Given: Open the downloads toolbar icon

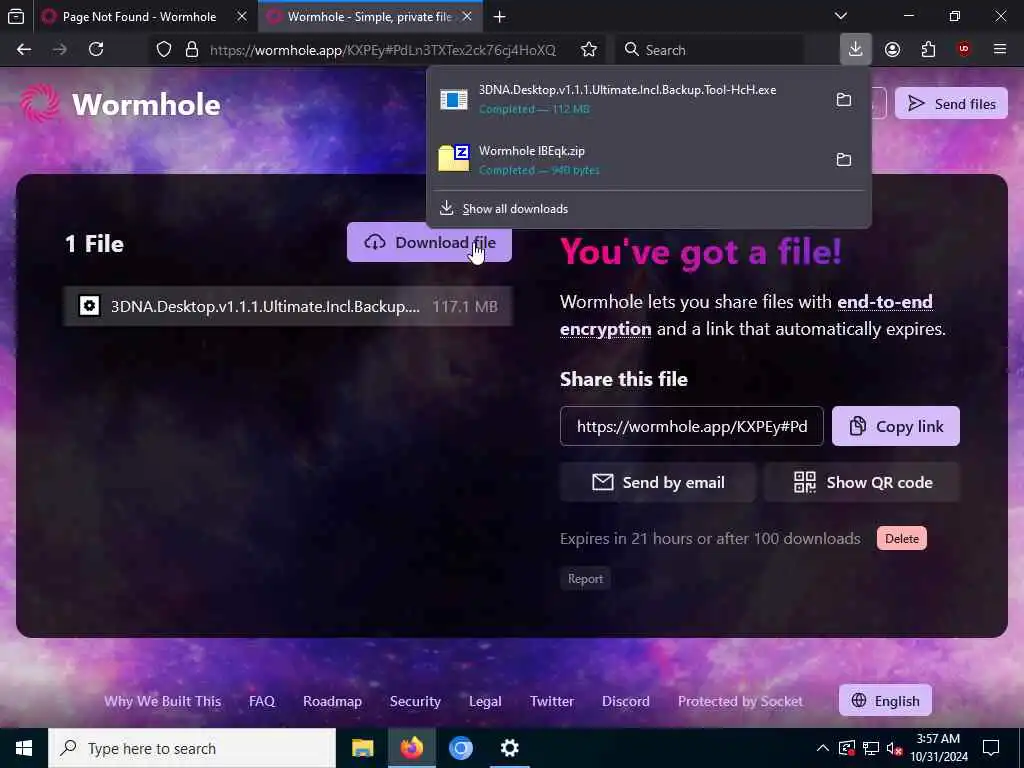Looking at the screenshot, I should (x=856, y=50).
